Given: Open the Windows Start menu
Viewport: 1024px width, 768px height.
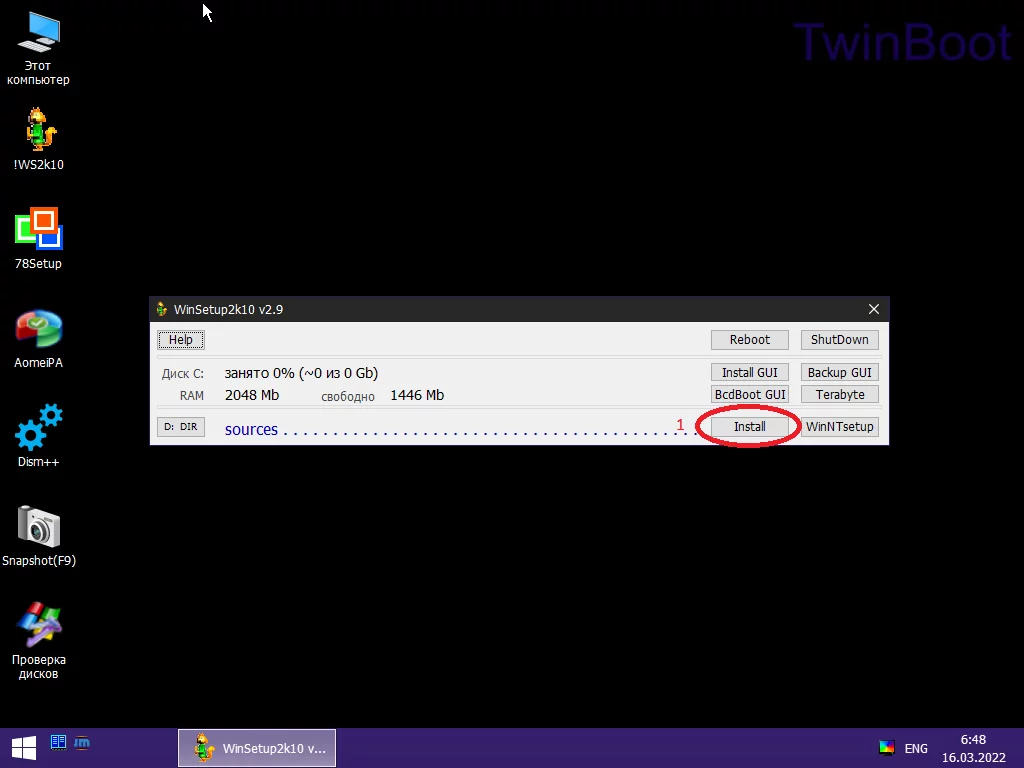Looking at the screenshot, I should (24, 748).
